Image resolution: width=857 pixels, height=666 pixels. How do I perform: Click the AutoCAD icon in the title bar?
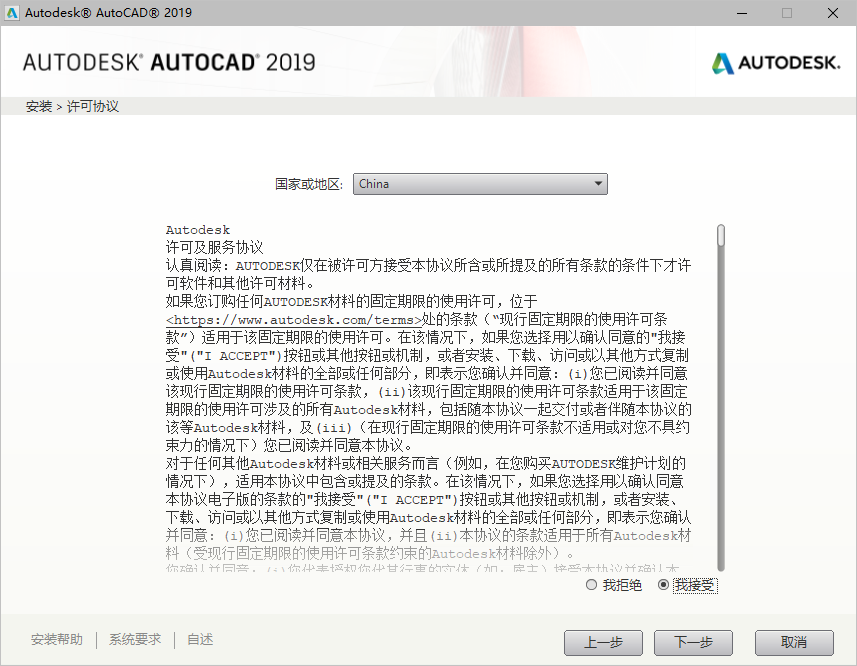(13, 13)
